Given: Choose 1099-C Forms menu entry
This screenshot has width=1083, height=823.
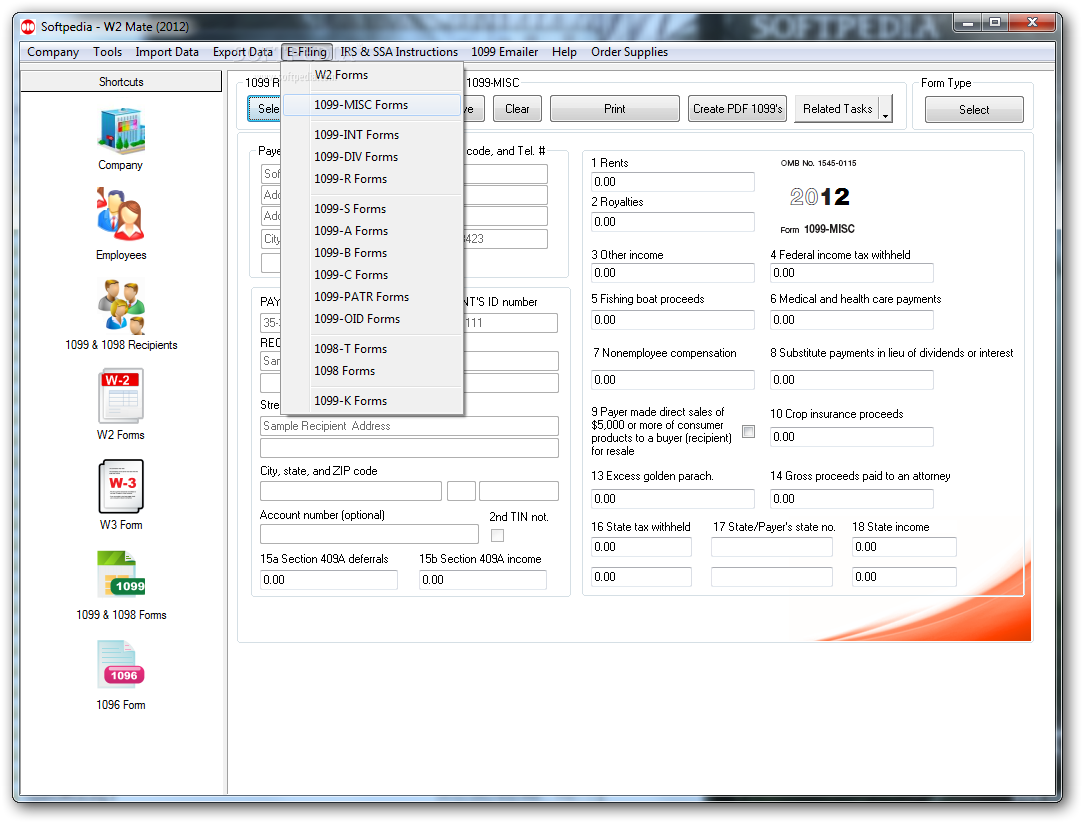Looking at the screenshot, I should pyautogui.click(x=373, y=275).
